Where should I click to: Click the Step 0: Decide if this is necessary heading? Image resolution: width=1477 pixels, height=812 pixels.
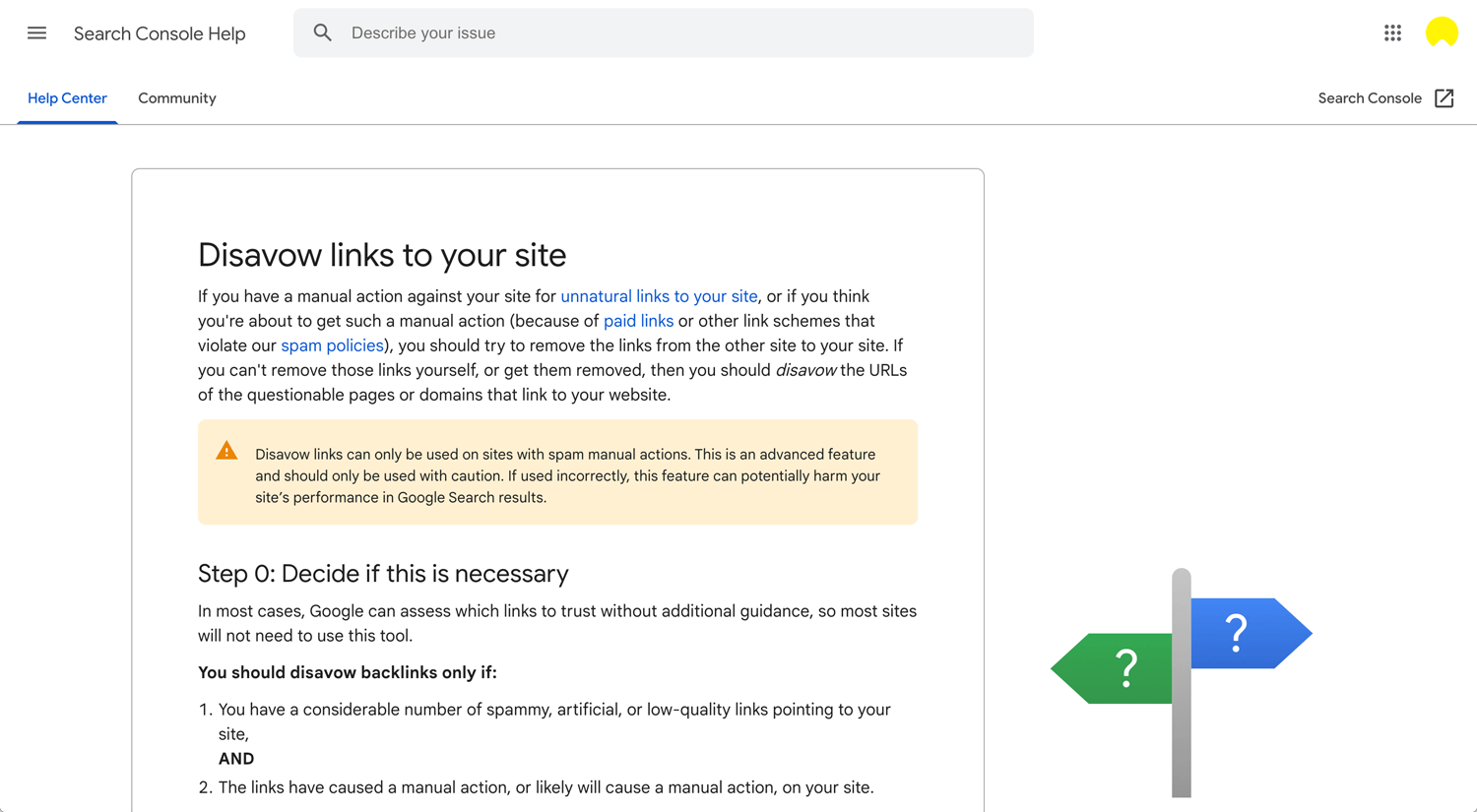tap(383, 574)
